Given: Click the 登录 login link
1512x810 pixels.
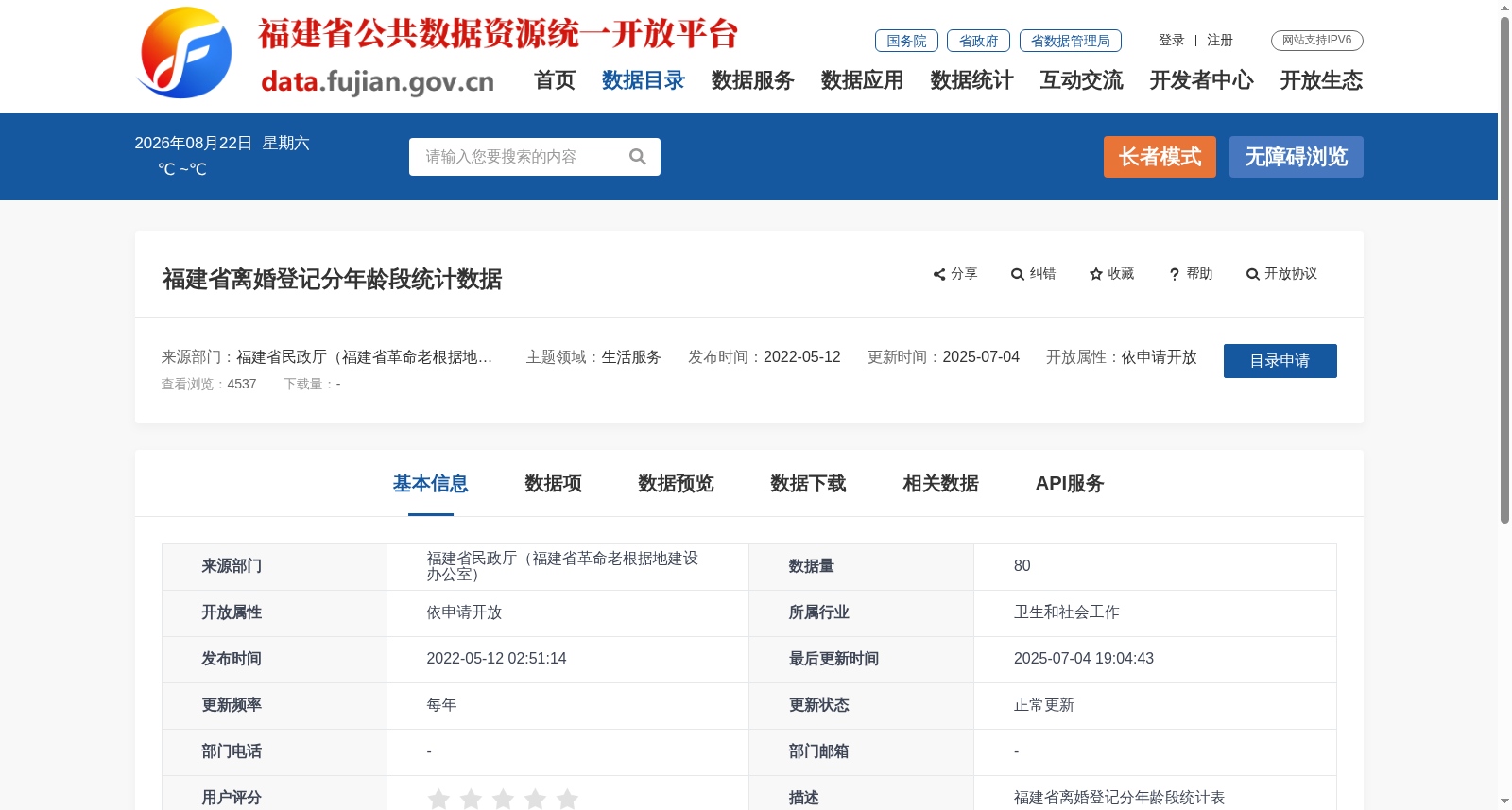Looking at the screenshot, I should click(x=1172, y=40).
